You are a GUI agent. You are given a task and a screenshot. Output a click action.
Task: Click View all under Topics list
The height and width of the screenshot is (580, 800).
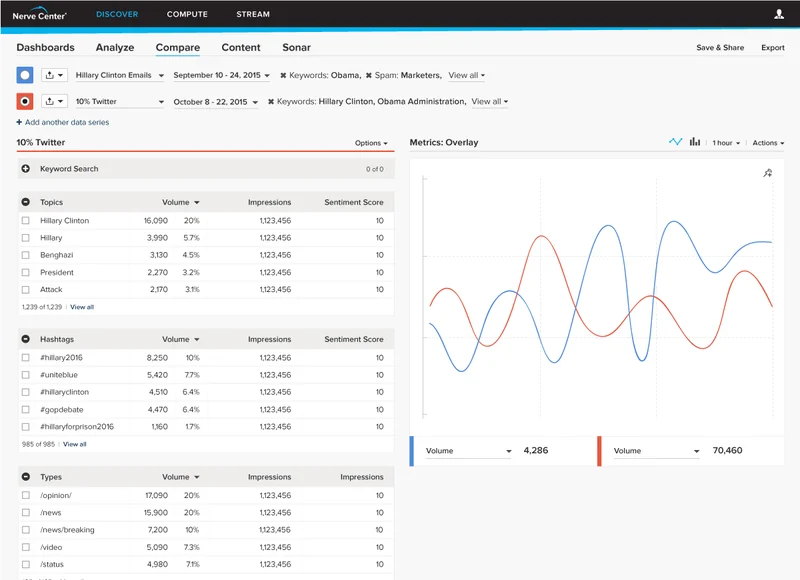point(82,307)
